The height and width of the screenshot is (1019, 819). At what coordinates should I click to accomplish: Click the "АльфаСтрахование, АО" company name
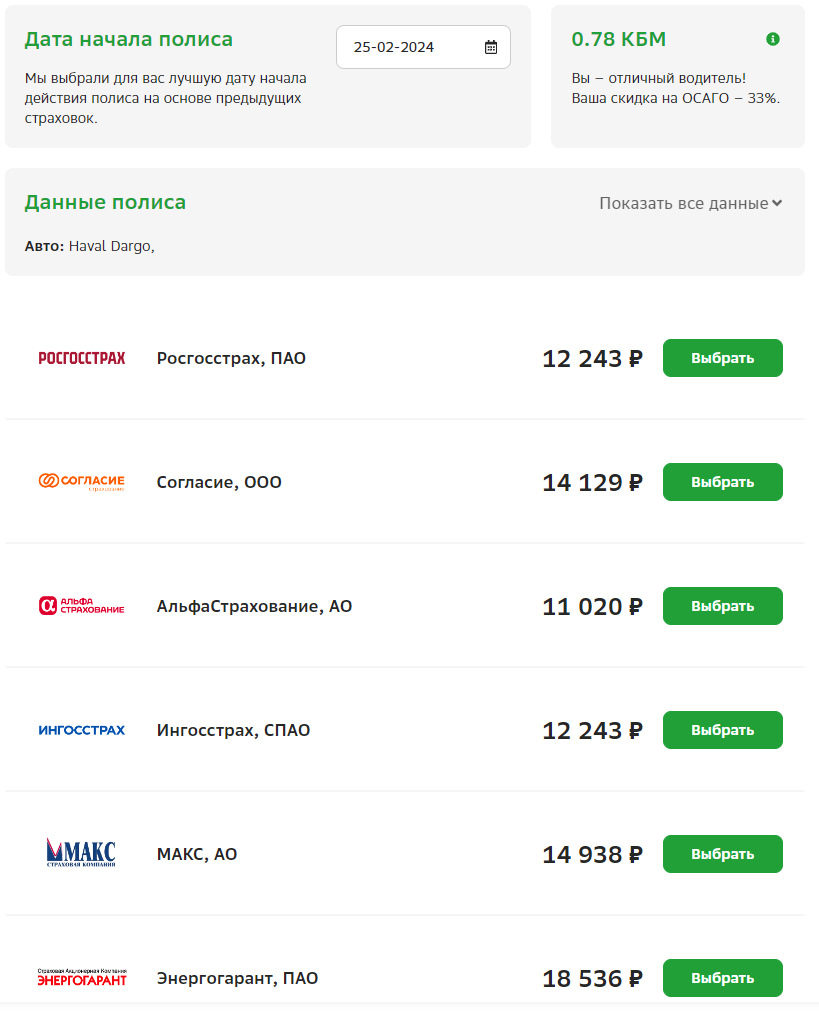tap(254, 606)
